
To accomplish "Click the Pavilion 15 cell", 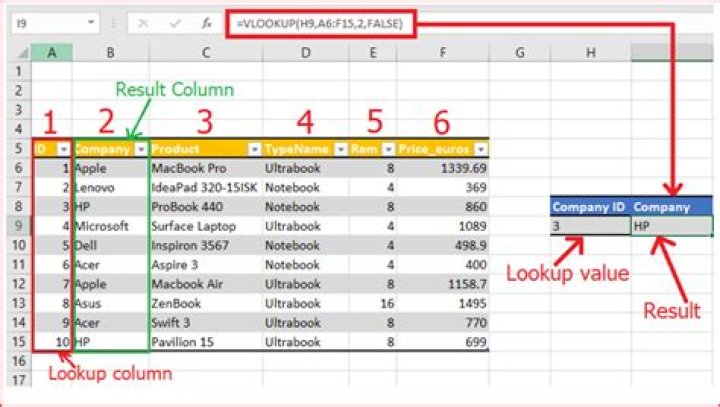I will click(206, 342).
